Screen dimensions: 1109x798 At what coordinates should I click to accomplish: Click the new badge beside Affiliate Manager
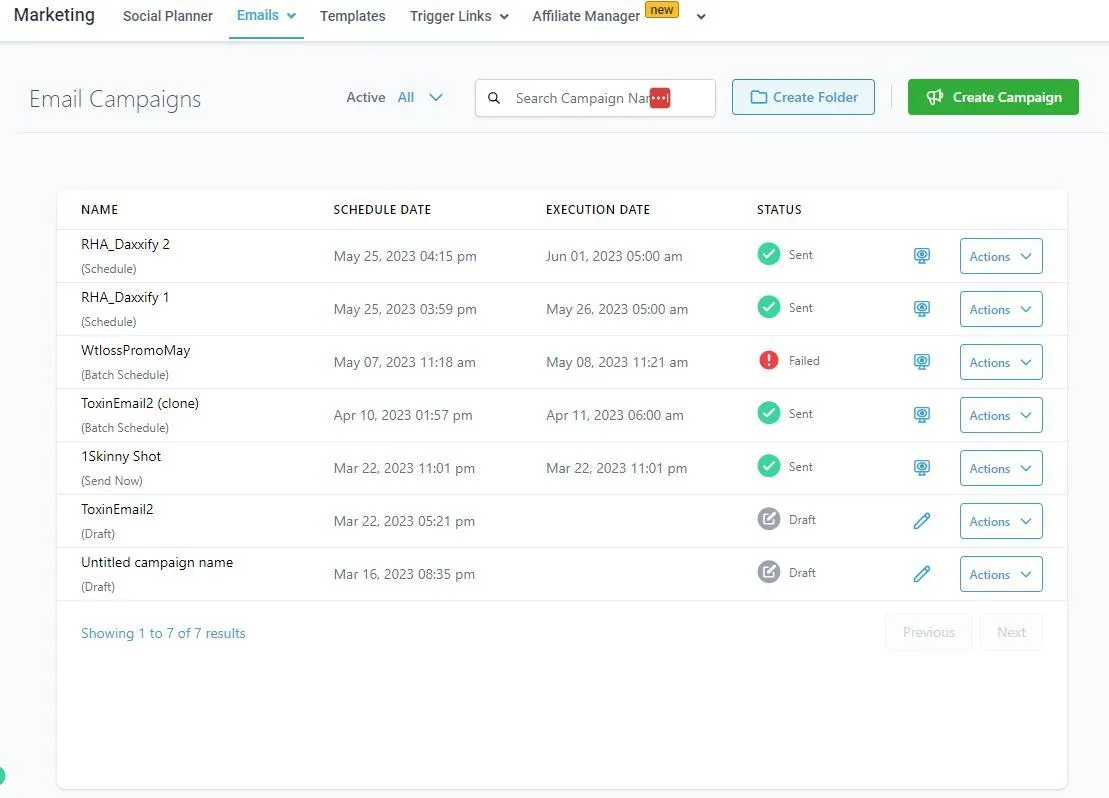(x=661, y=10)
